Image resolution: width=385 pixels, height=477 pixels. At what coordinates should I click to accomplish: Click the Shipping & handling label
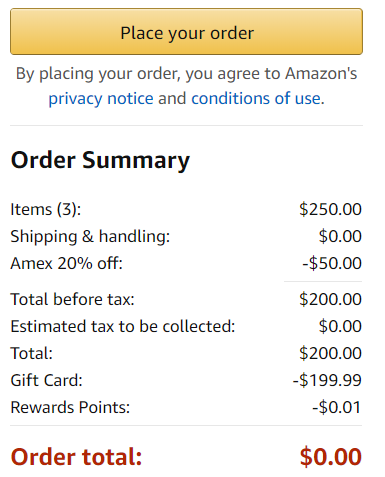[x=90, y=237]
